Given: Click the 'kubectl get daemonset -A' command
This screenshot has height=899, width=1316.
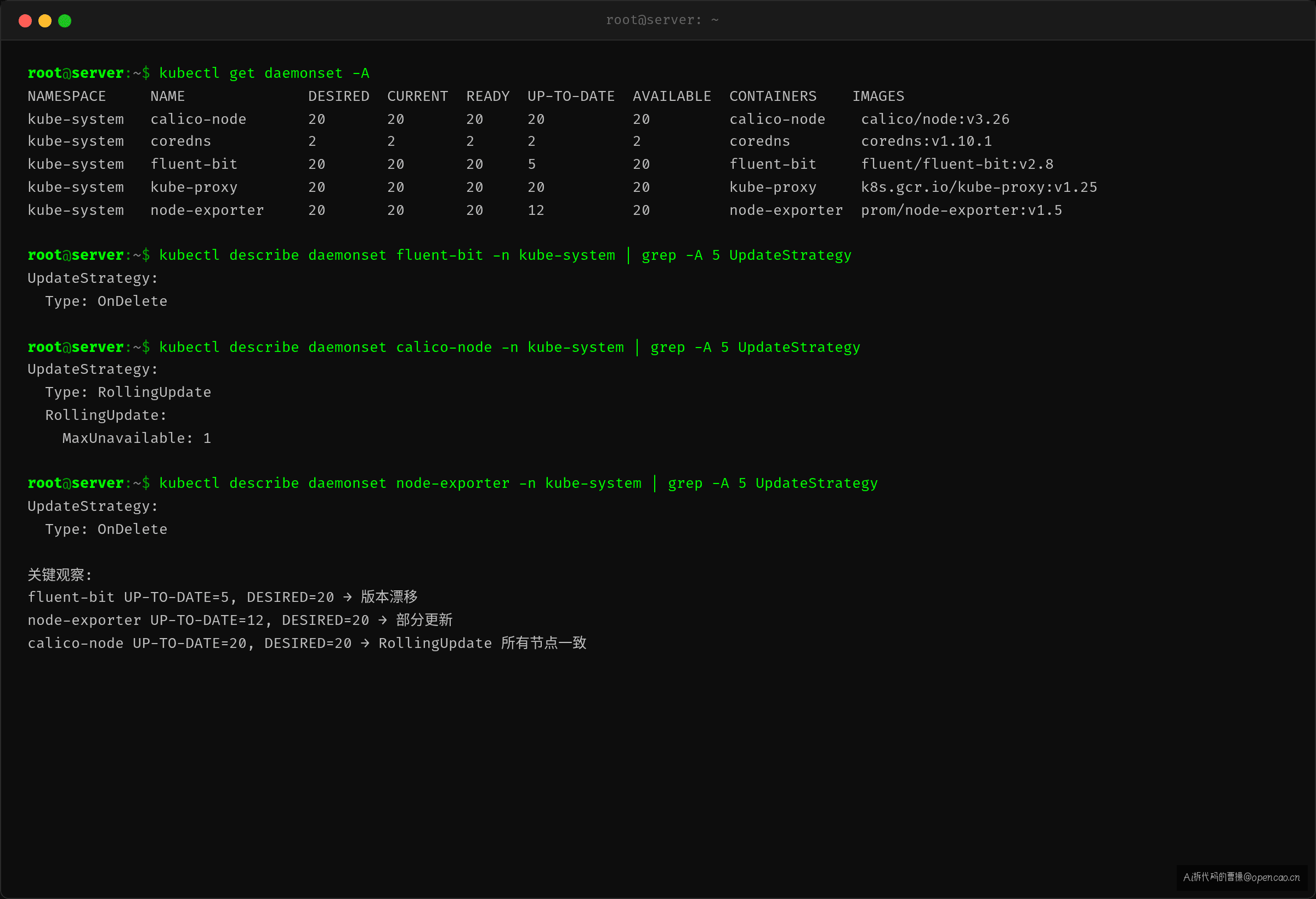Looking at the screenshot, I should click(x=264, y=73).
